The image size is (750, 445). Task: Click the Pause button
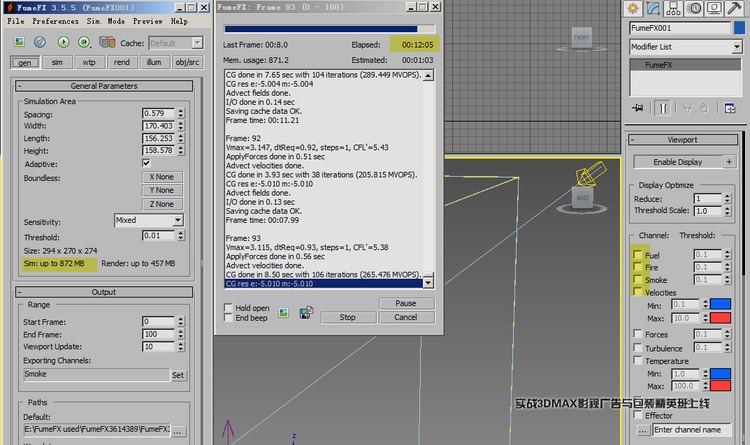point(406,303)
